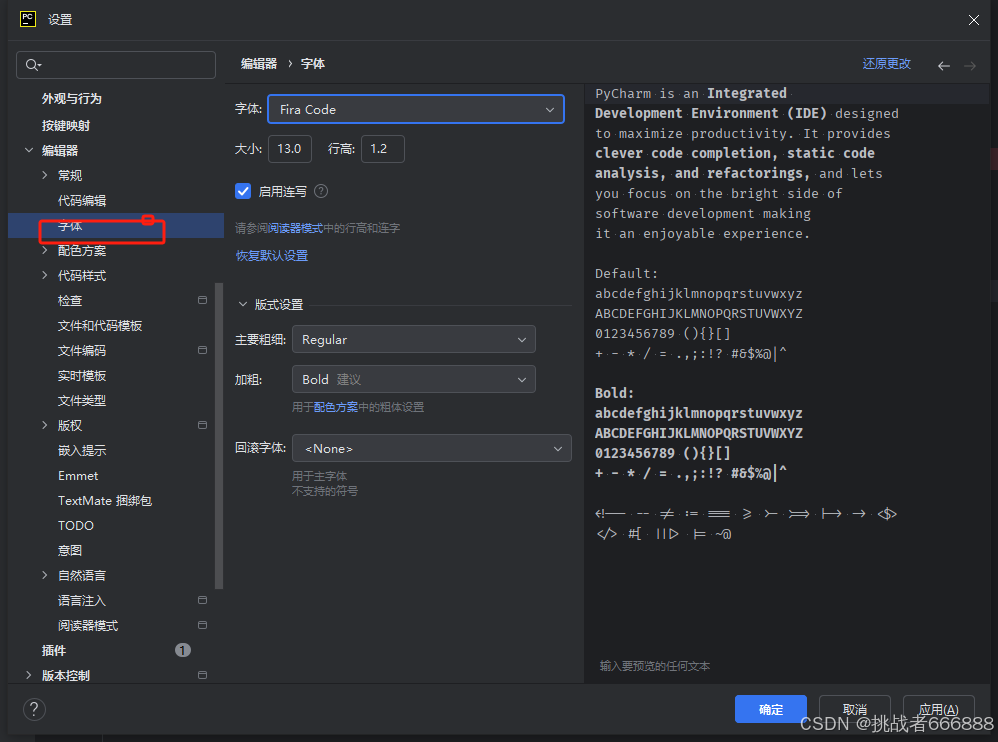This screenshot has height=742, width=998.
Task: Select 文件类型 settings item
Action: coord(81,400)
